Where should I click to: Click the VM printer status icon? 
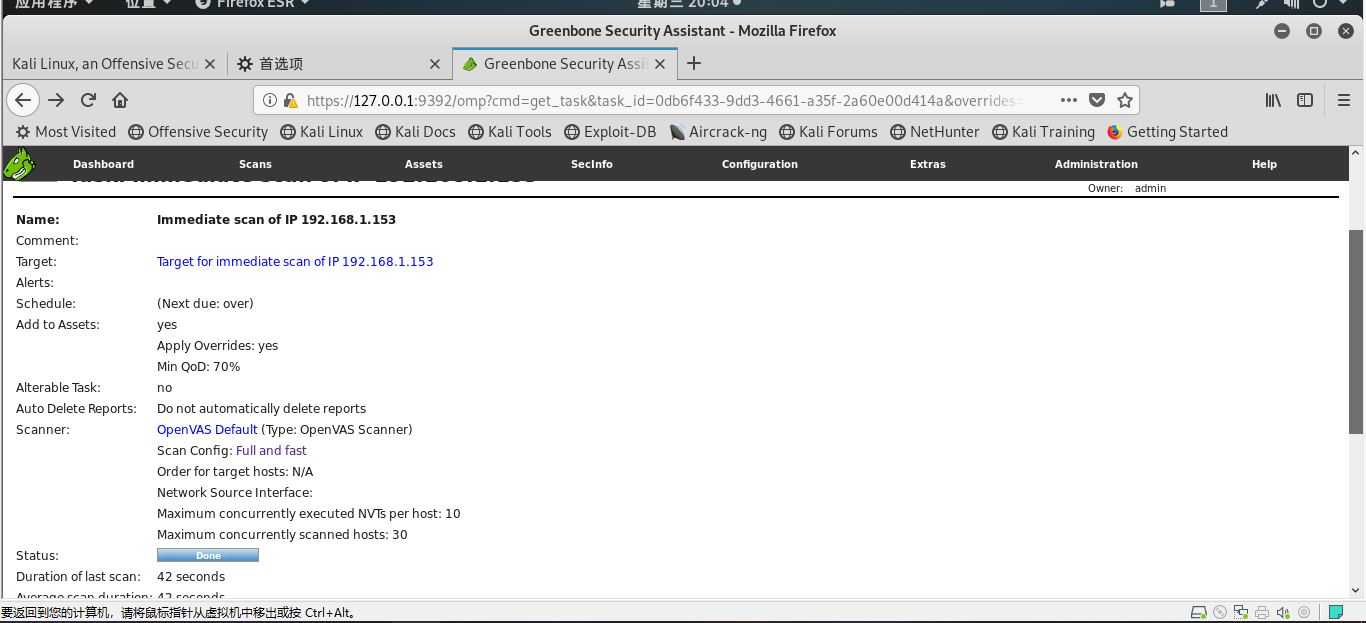[x=1262, y=612]
